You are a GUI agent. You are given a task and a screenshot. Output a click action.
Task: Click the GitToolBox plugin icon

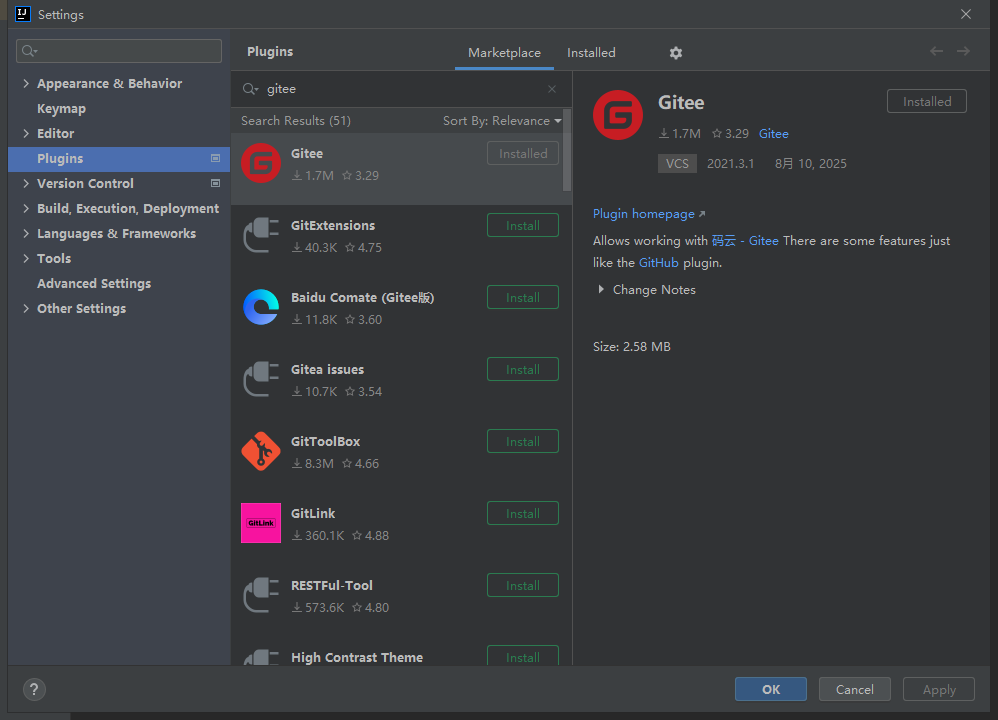point(261,451)
